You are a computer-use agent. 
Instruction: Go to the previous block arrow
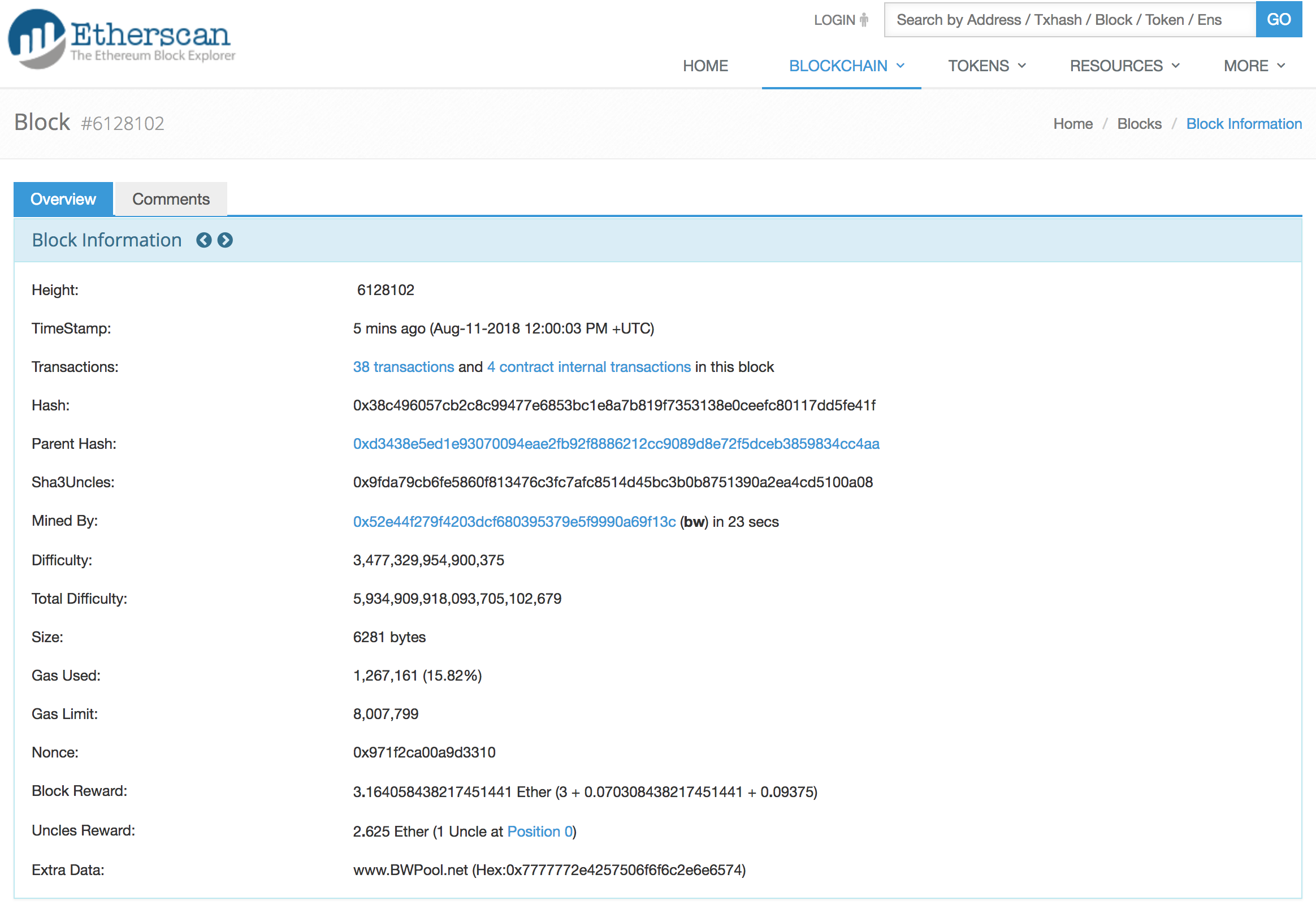204,240
